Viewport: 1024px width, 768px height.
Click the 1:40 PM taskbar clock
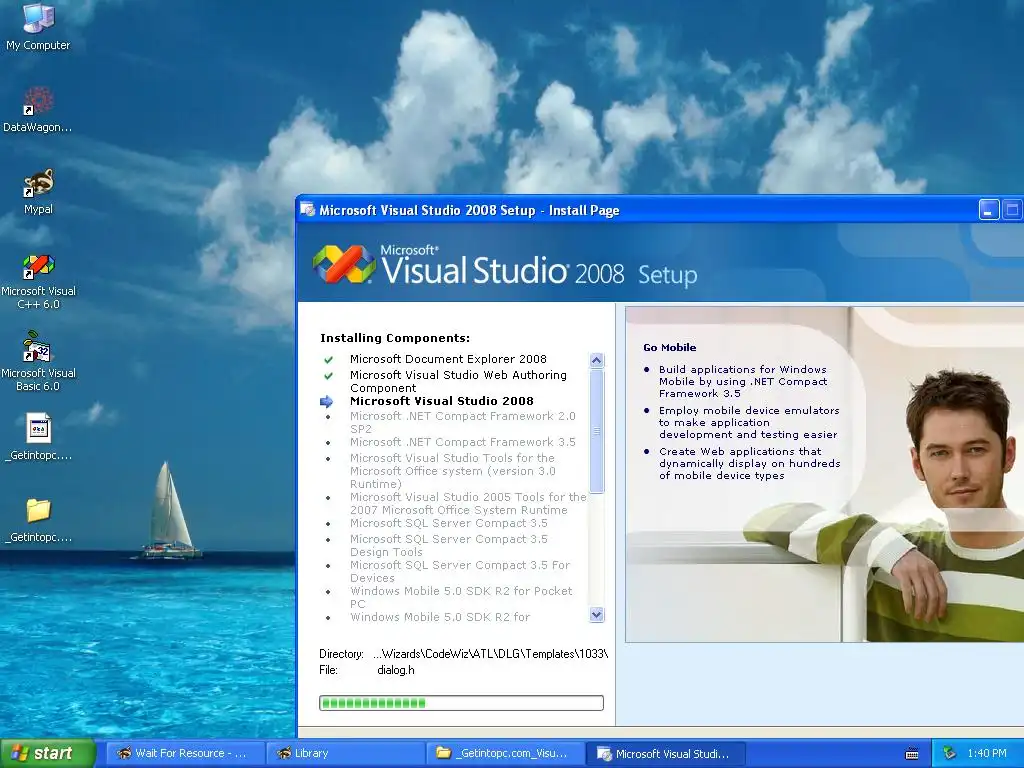point(987,753)
